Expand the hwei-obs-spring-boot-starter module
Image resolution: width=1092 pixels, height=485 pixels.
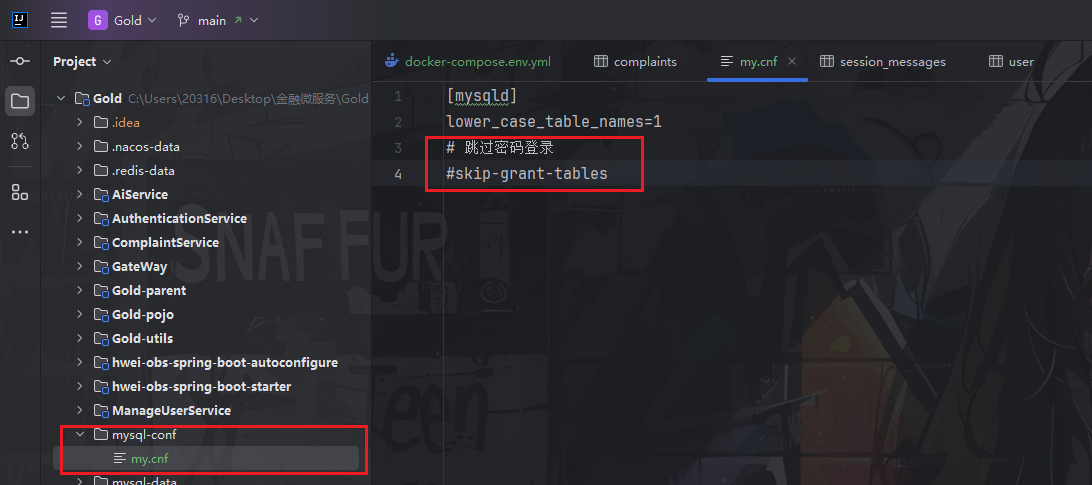tap(80, 387)
